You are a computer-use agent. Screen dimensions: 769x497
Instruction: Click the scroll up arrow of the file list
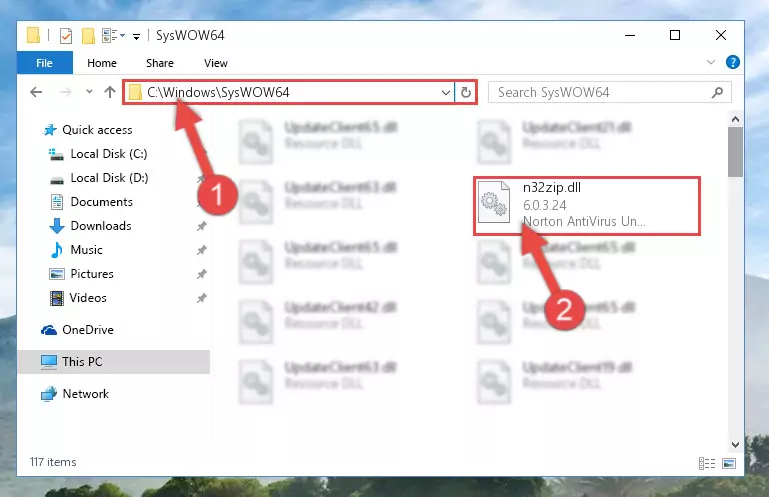(x=735, y=119)
